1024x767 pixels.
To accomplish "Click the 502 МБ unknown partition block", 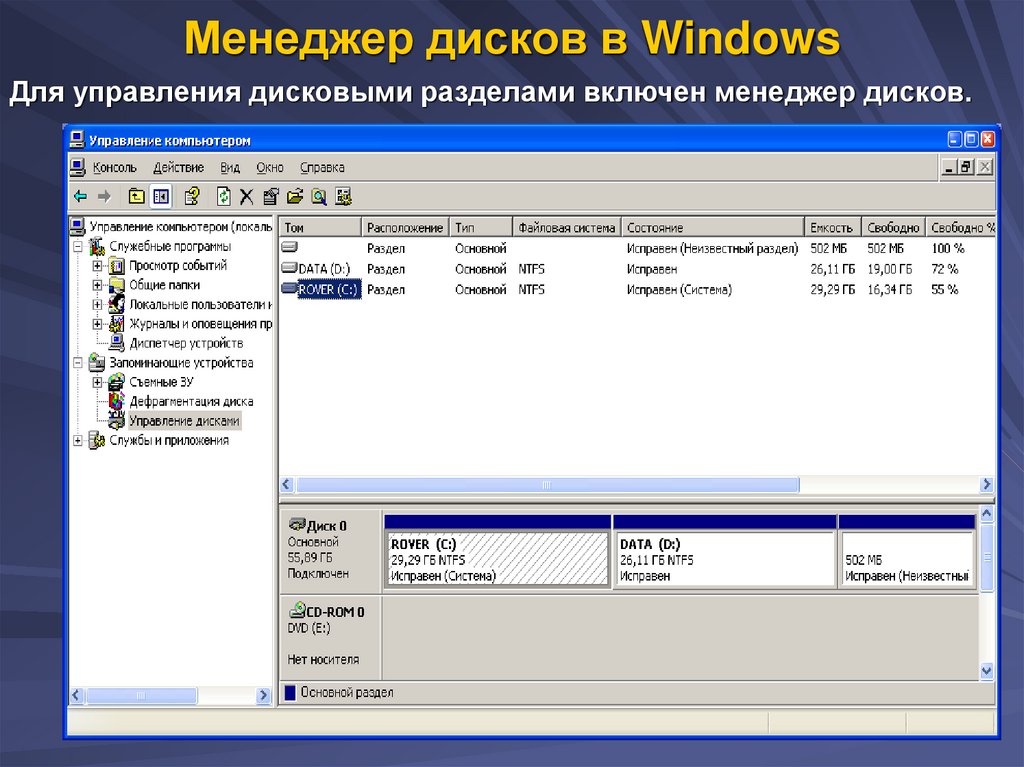I will tap(907, 552).
